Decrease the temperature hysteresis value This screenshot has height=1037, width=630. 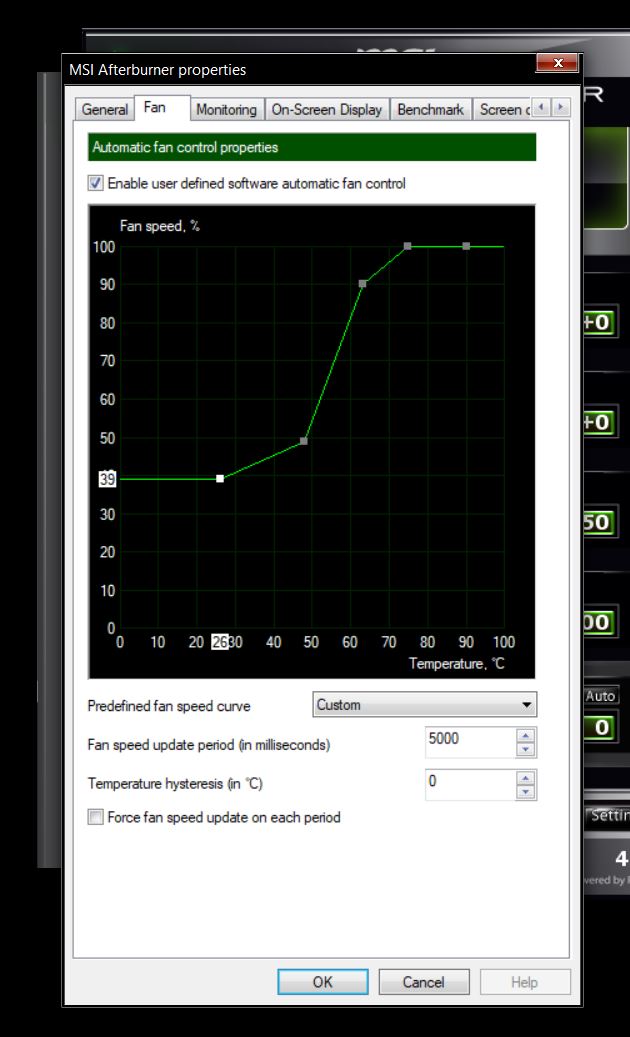[x=526, y=792]
